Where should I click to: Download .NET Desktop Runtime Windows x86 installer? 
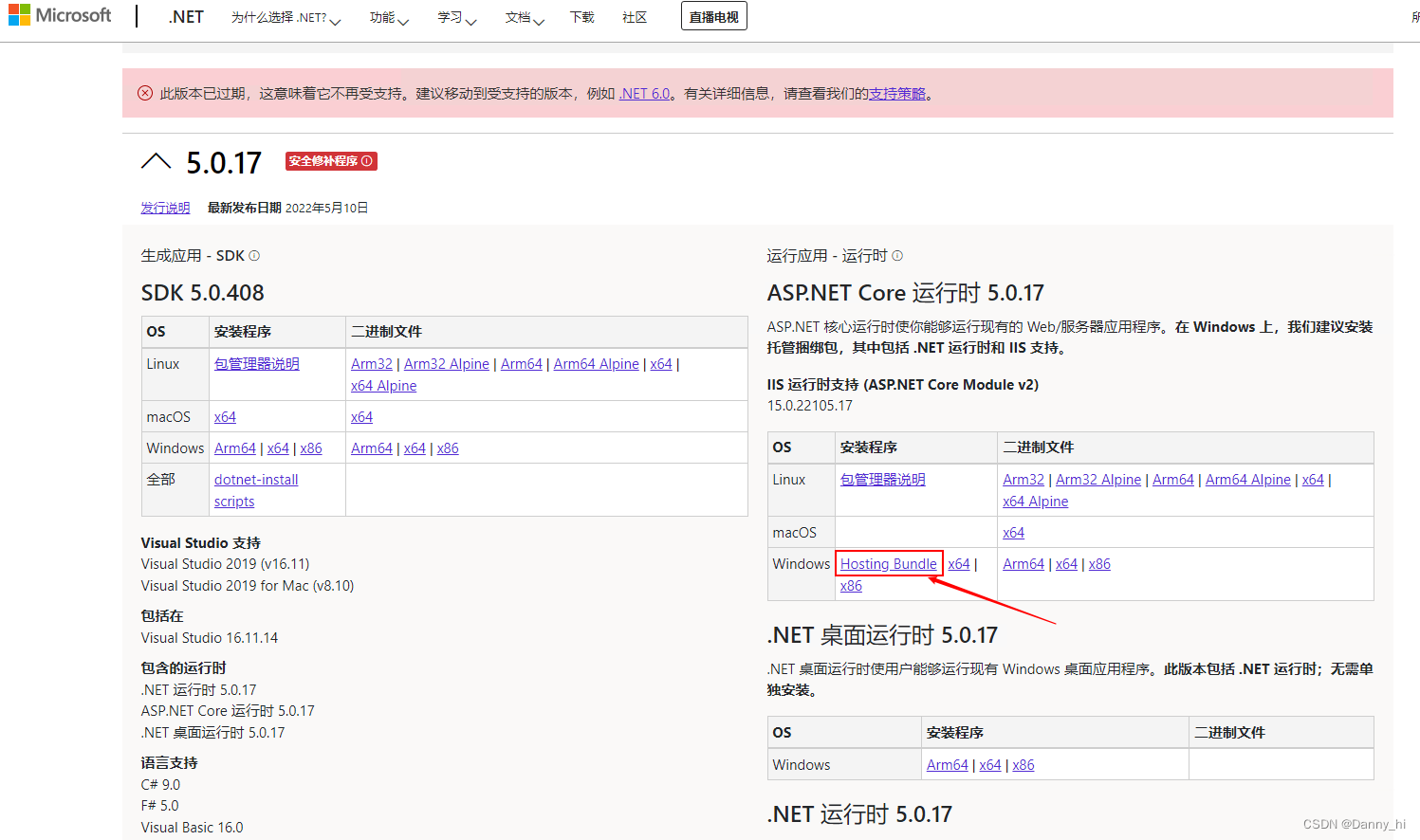1024,765
